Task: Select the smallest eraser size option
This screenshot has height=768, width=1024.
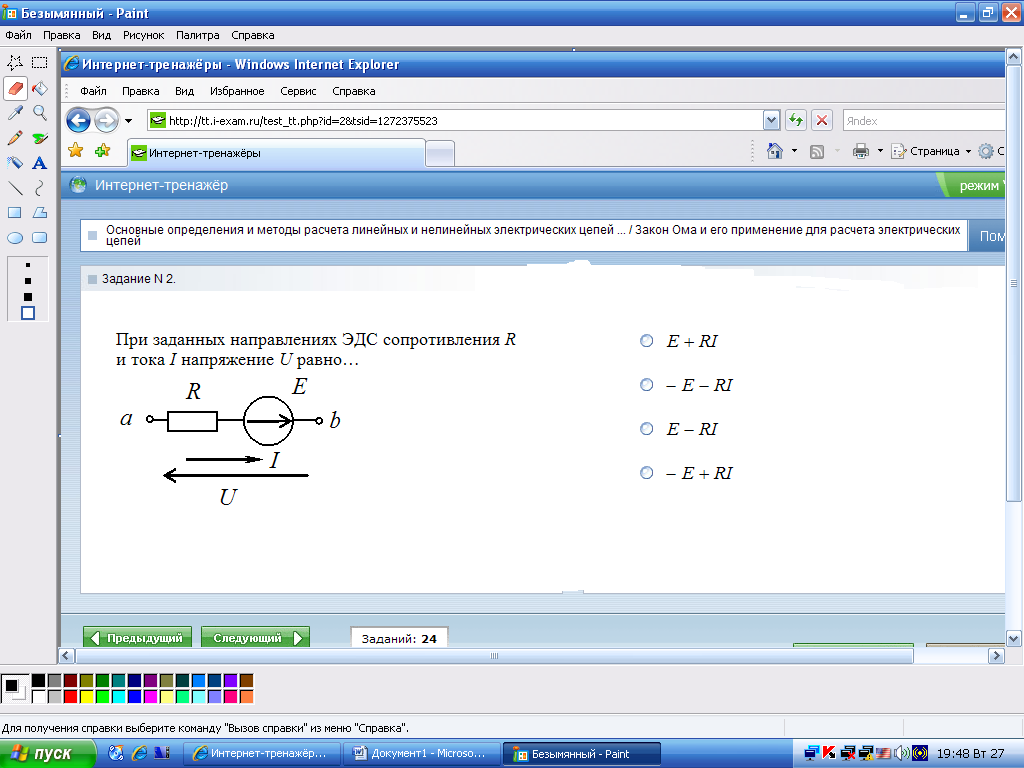Action: 27,265
